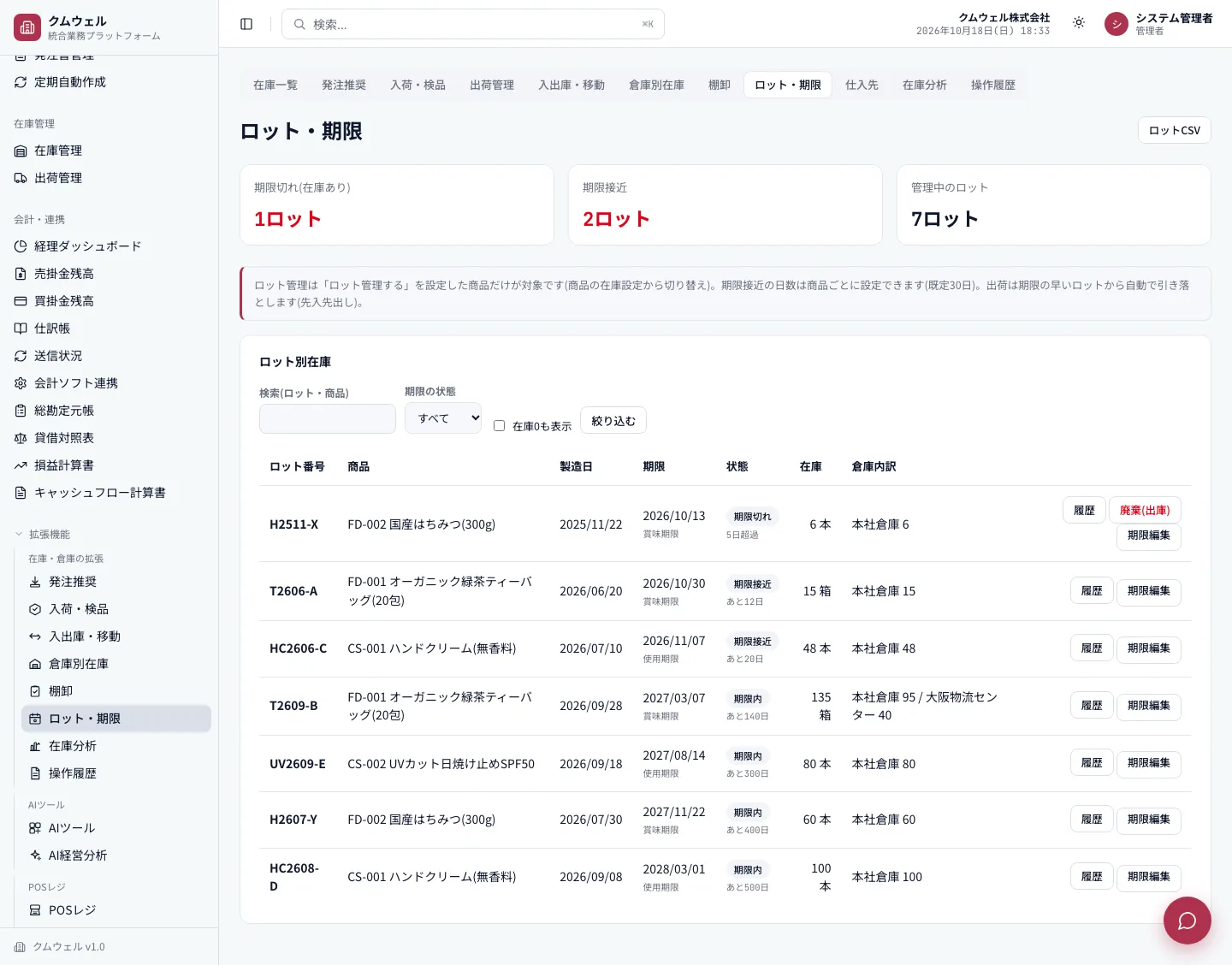Click the 絞り込む filter button
Screen dimensions: 1232x965
613,420
